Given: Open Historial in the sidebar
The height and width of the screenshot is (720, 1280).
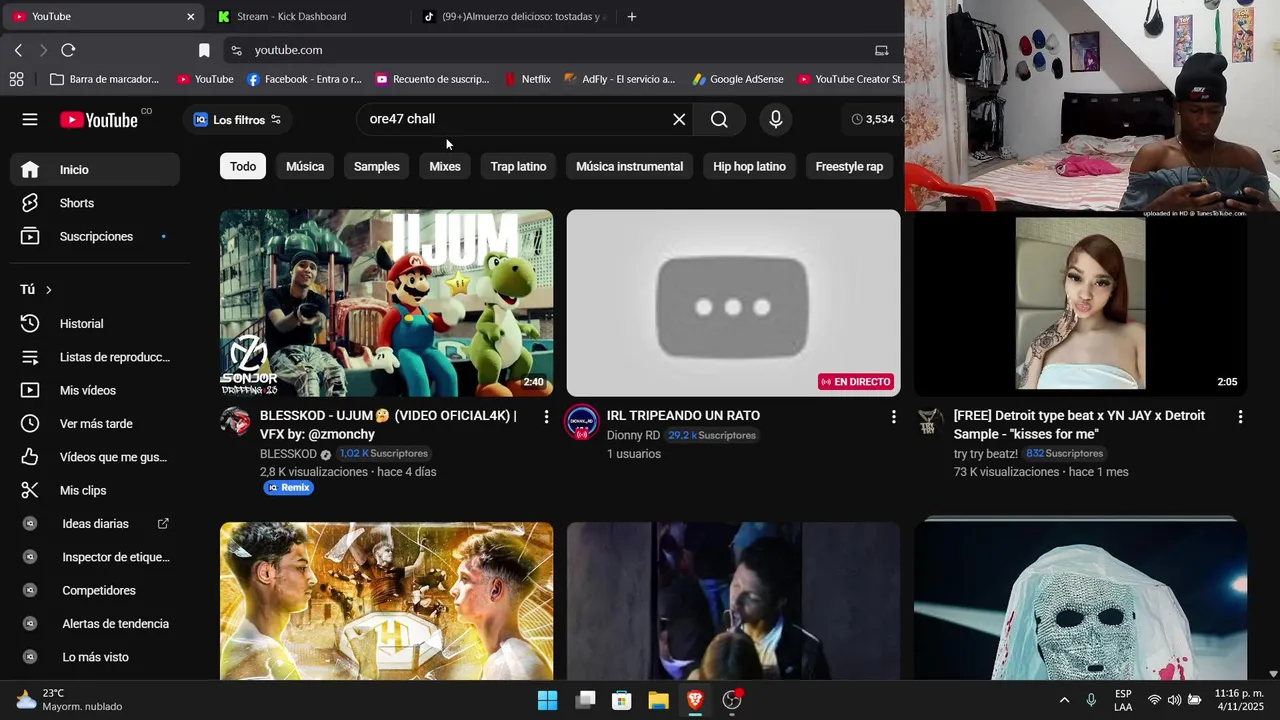Looking at the screenshot, I should click(95, 323).
